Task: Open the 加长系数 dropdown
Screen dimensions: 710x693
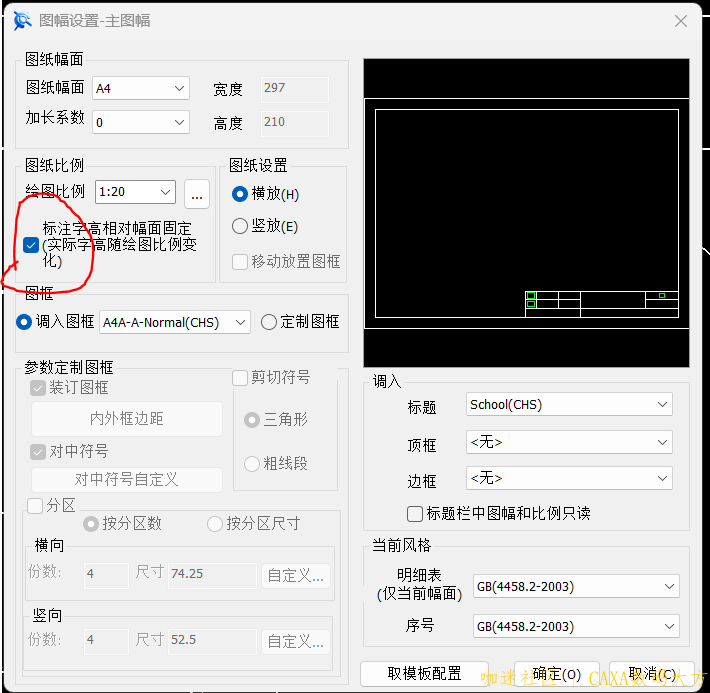Action: point(141,122)
